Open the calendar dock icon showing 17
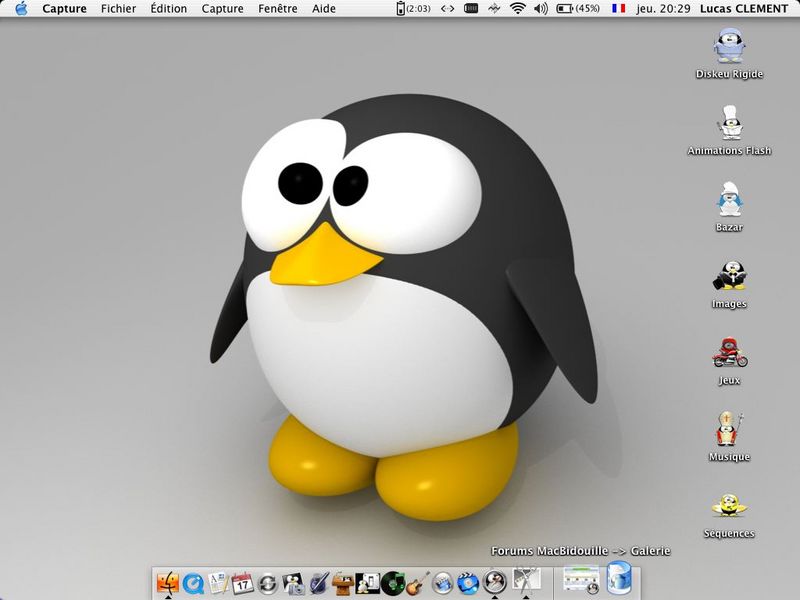Viewport: 800px width, 600px height. click(x=242, y=583)
